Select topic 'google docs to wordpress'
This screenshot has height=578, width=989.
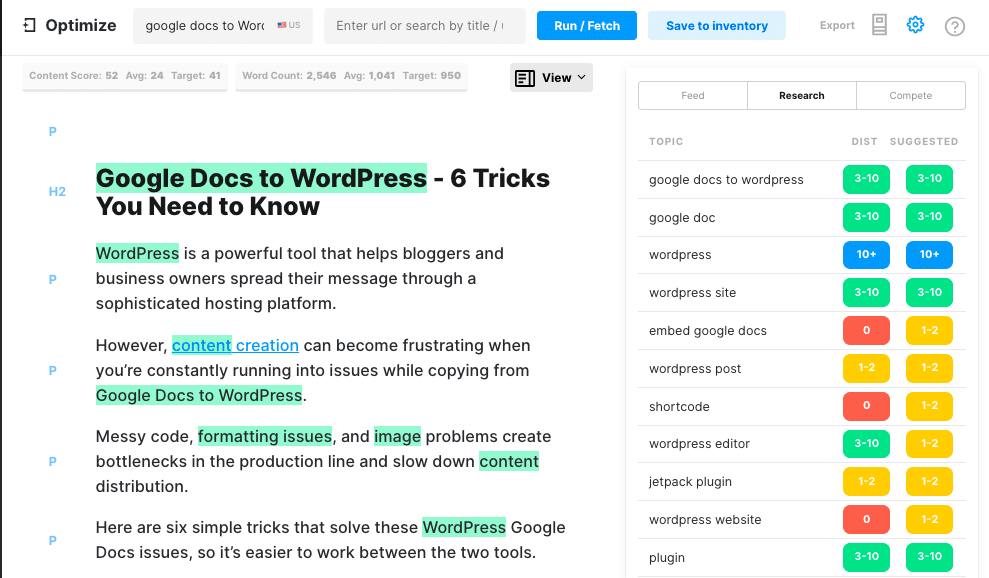(x=726, y=180)
